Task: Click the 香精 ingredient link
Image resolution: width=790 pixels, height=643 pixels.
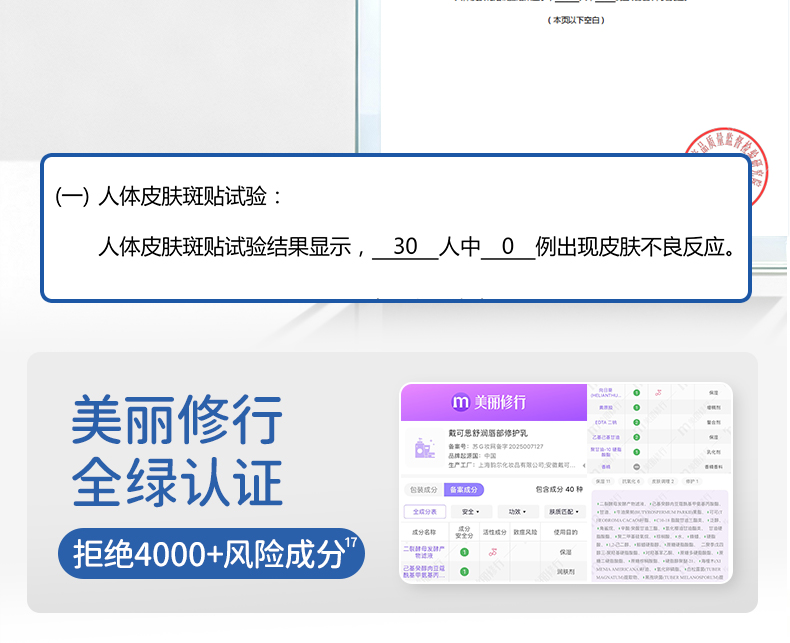Action: coord(606,467)
